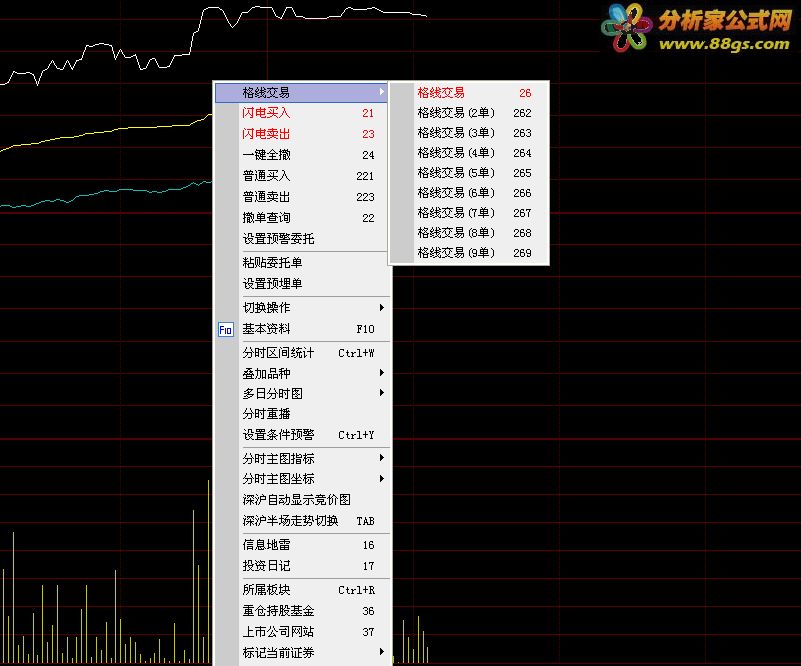Expand the 分时主图指标 submenu arrow
Screen dimensions: 801x666
click(382, 458)
